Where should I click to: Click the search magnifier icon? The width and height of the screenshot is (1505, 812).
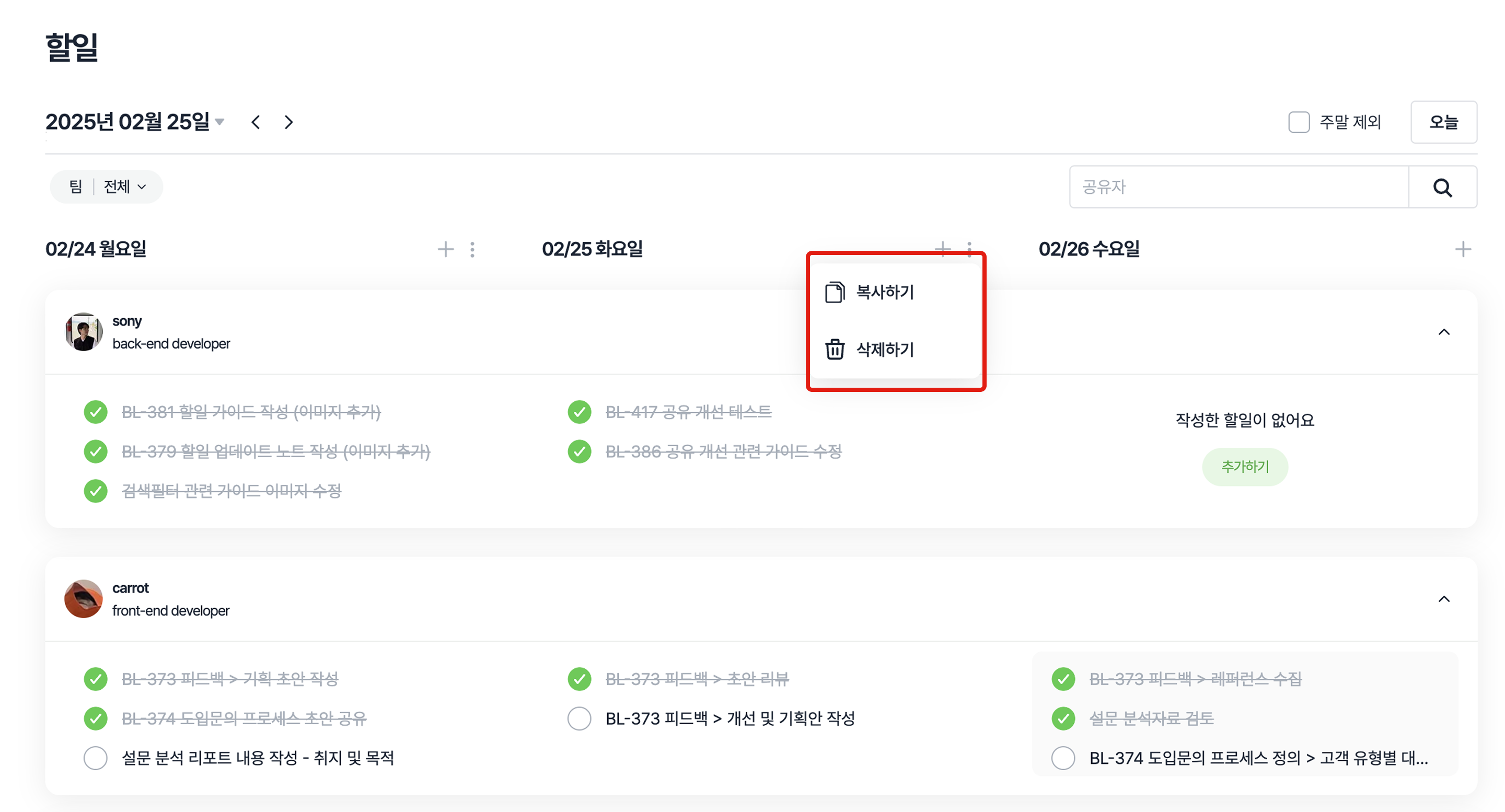[1442, 188]
